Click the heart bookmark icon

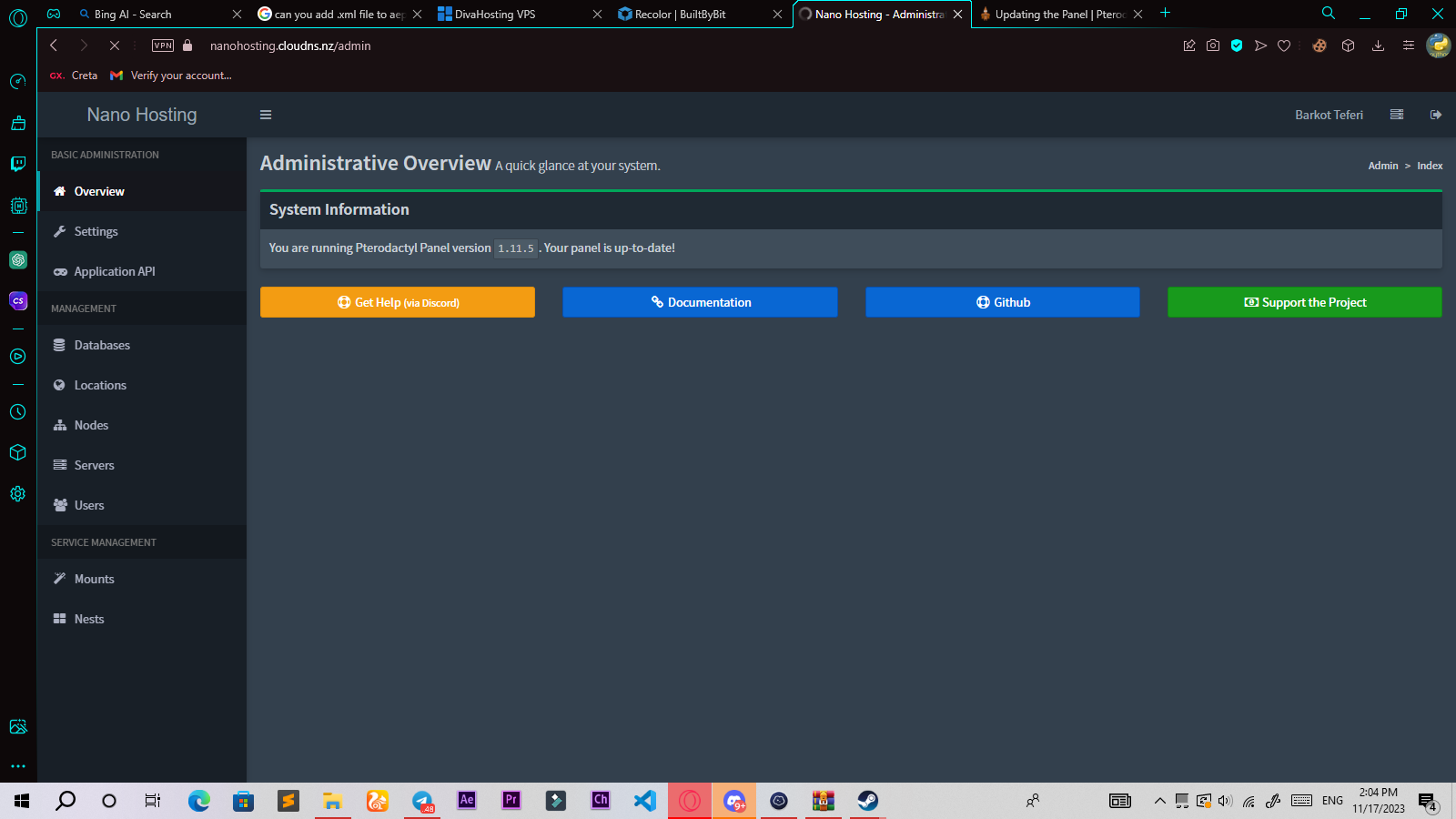click(1284, 45)
